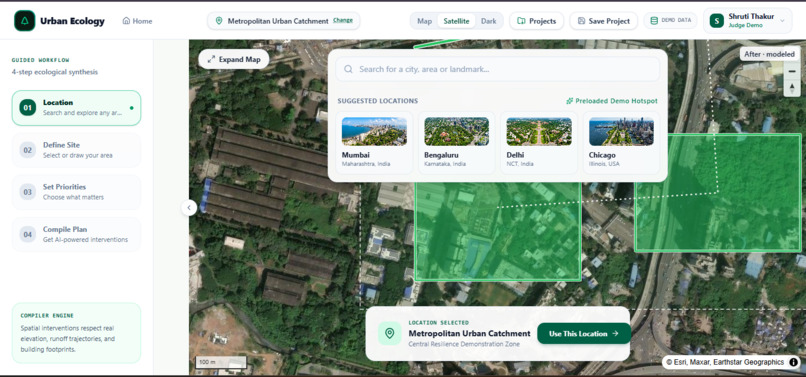Open the Projects button
The image size is (806, 377).
(x=537, y=21)
